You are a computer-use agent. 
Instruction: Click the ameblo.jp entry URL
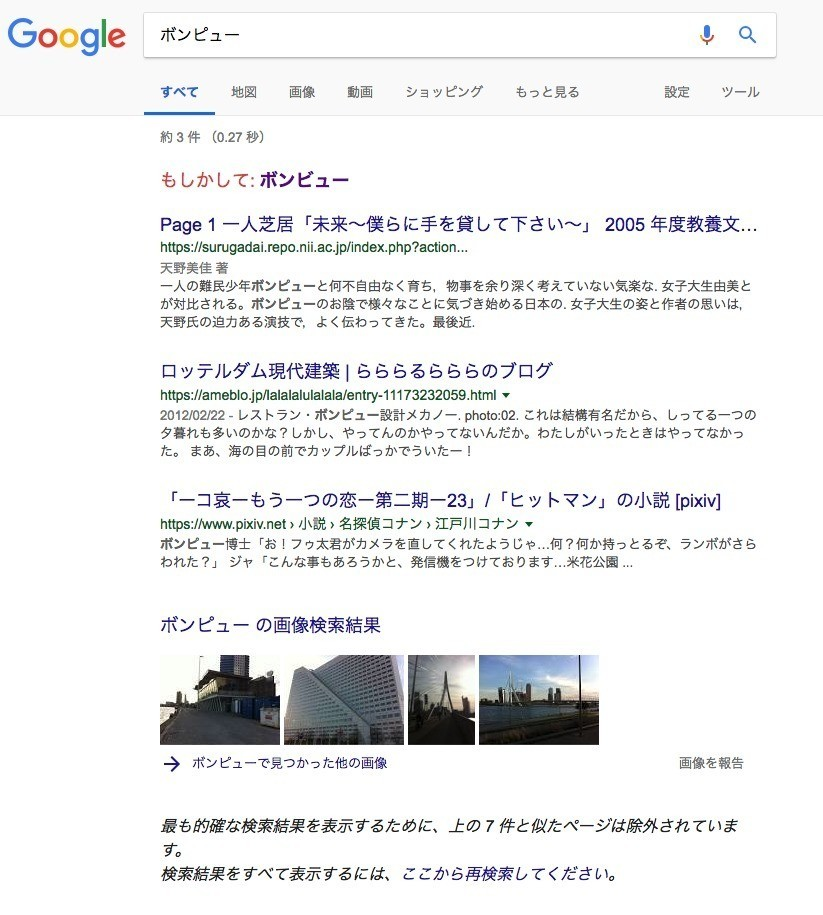coord(328,395)
